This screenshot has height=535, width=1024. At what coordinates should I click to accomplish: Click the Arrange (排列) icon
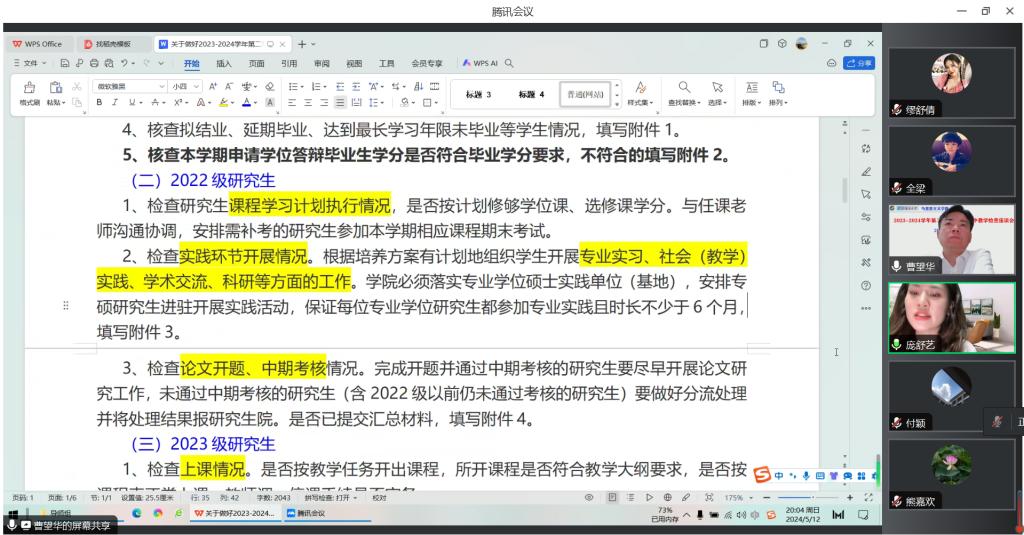(778, 87)
